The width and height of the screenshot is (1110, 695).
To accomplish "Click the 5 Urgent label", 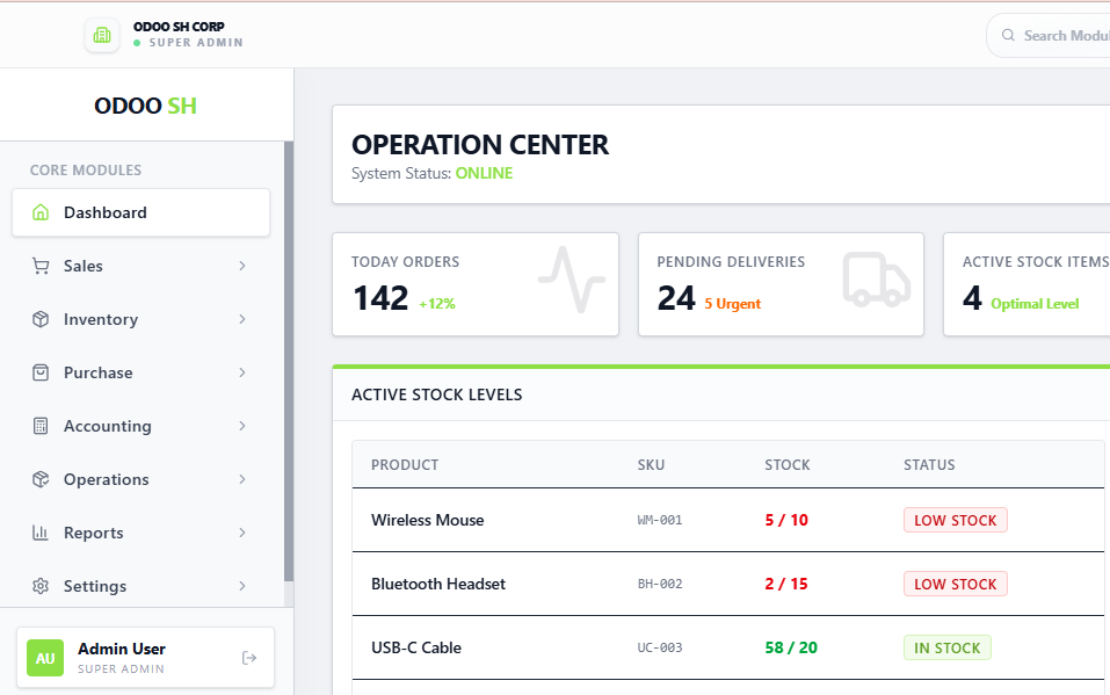I will click(733, 304).
